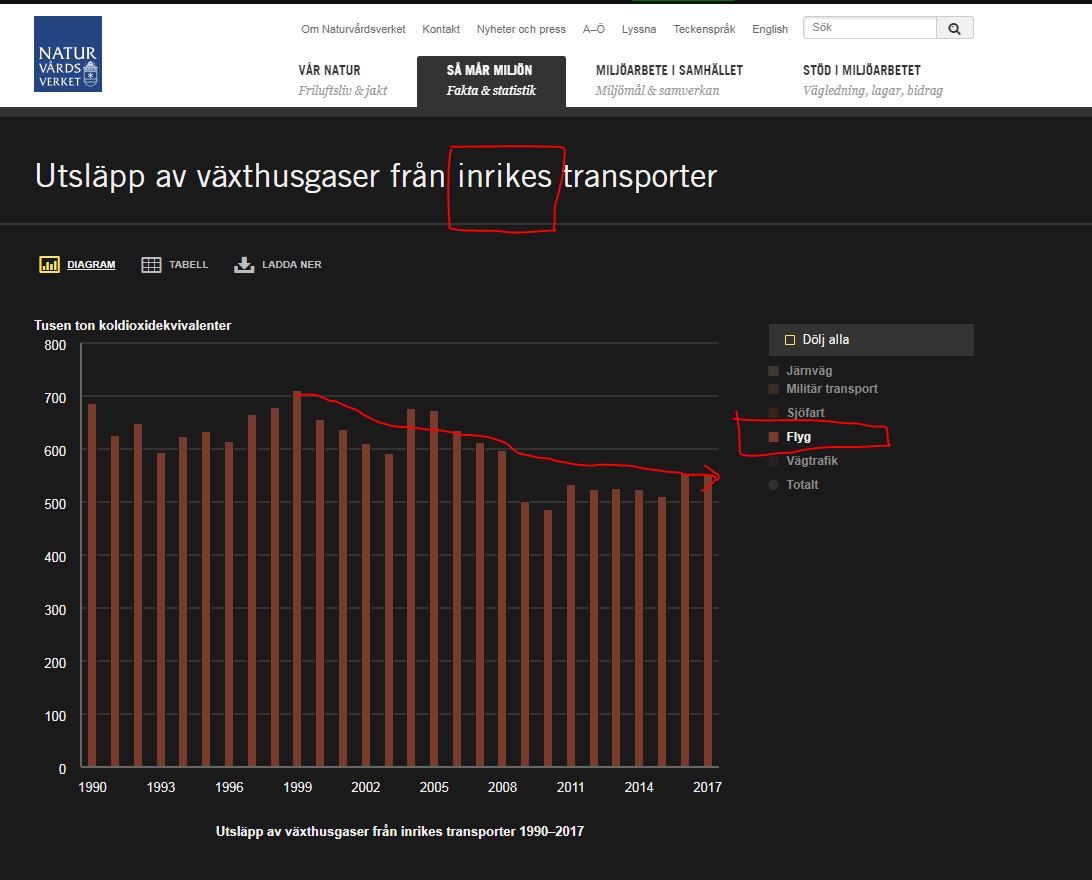Check the Dölj alla box
Screen dimensions: 1092x880
[790, 340]
